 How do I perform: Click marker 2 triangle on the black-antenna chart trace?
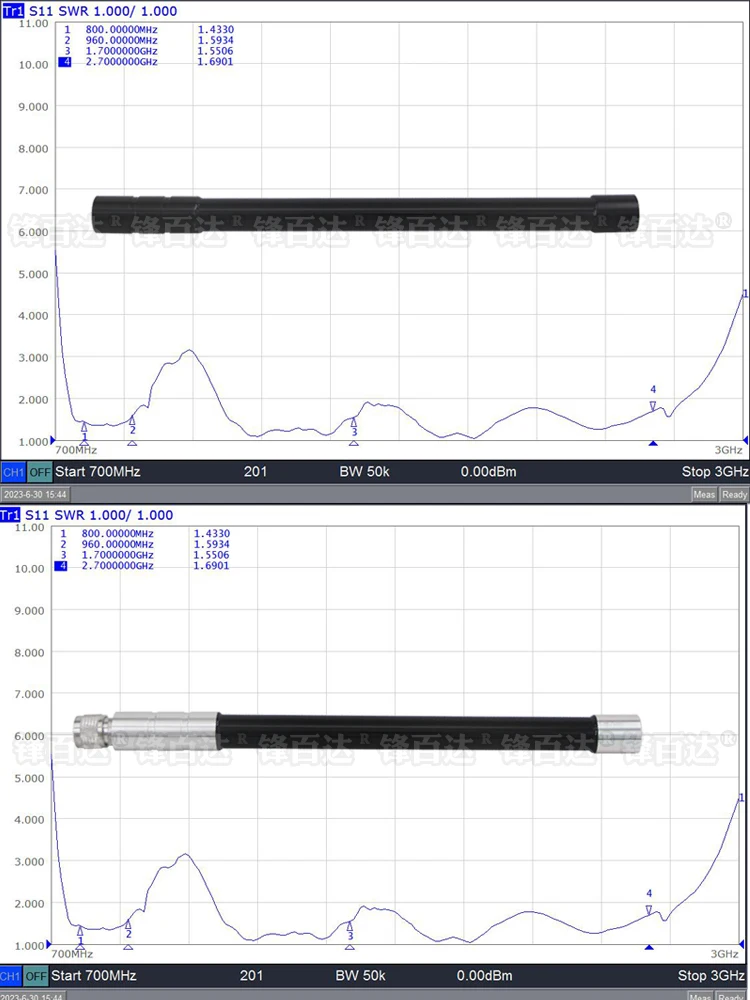tap(132, 421)
